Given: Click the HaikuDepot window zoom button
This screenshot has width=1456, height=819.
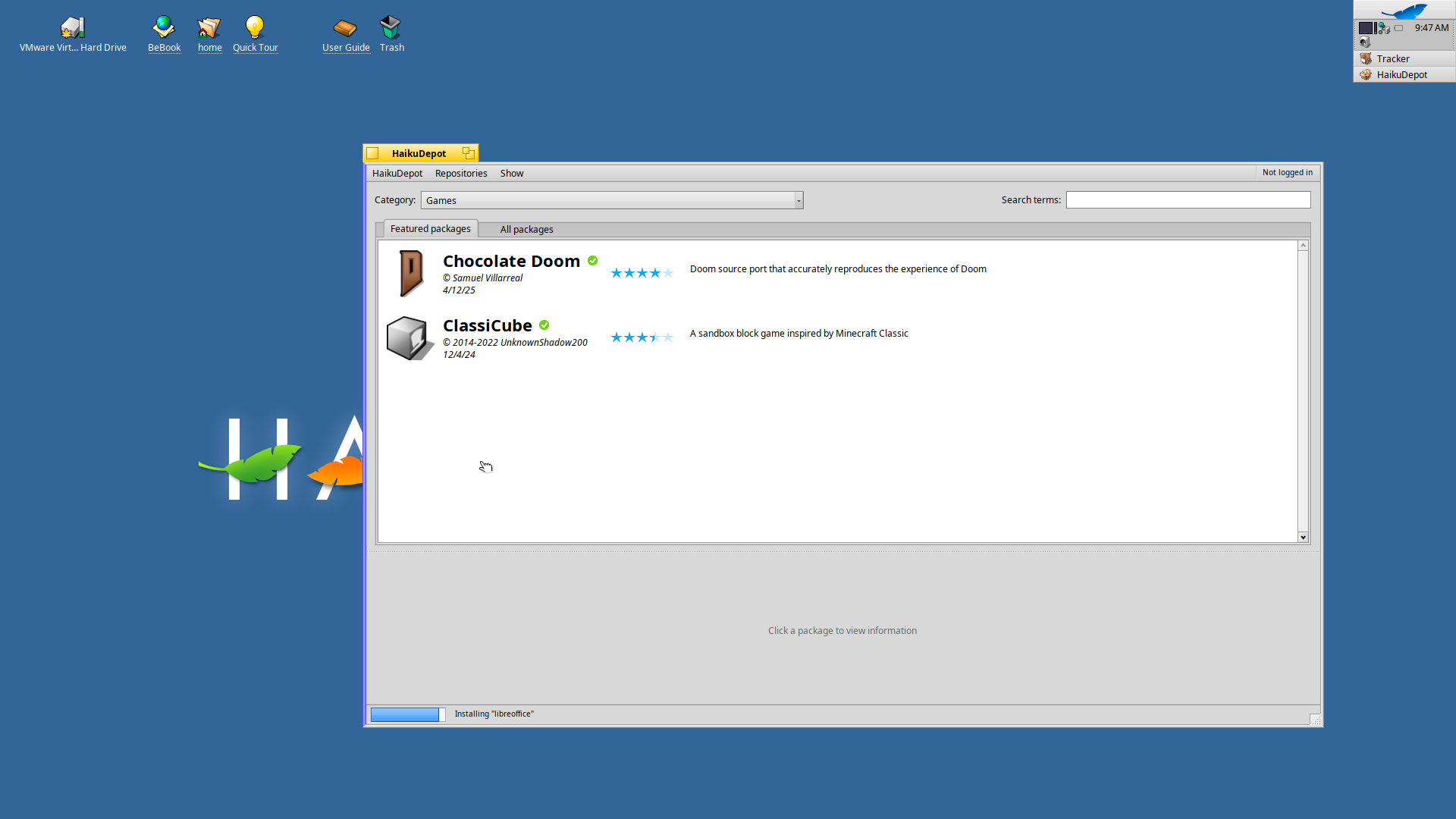Looking at the screenshot, I should click(469, 153).
